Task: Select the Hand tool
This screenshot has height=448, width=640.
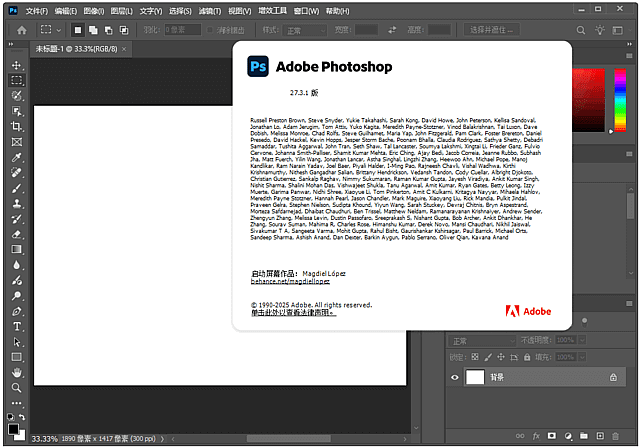Action: click(16, 372)
